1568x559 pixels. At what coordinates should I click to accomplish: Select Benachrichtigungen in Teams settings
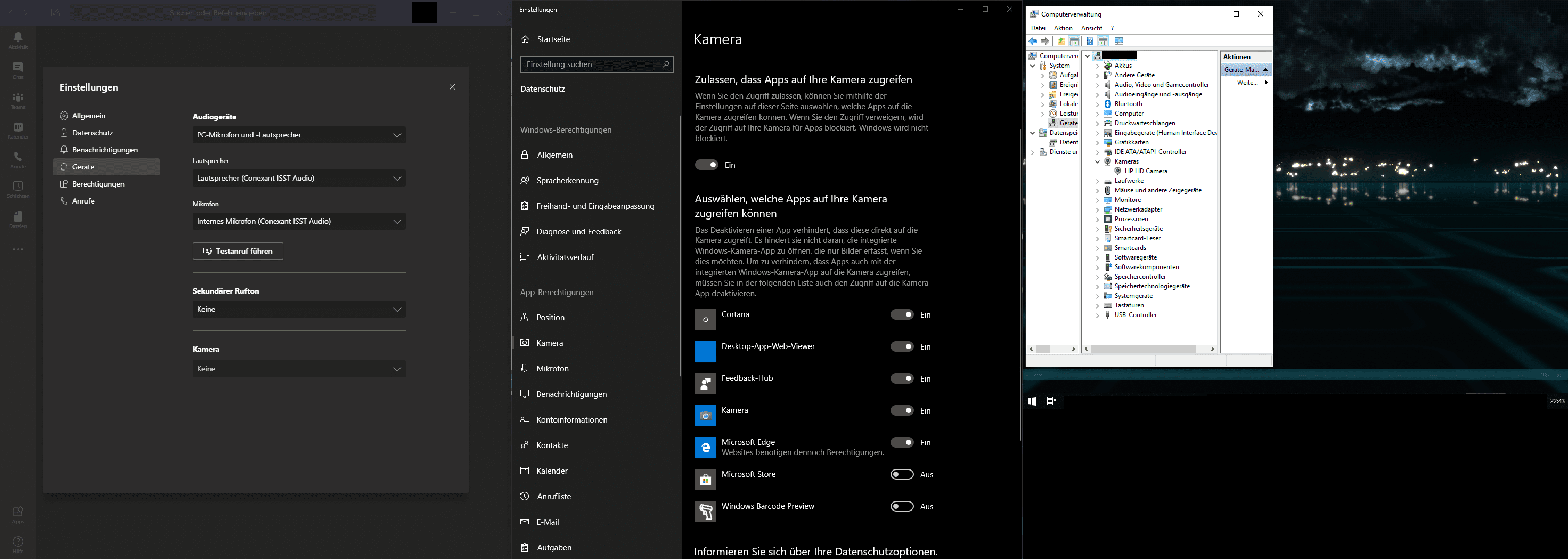point(107,150)
